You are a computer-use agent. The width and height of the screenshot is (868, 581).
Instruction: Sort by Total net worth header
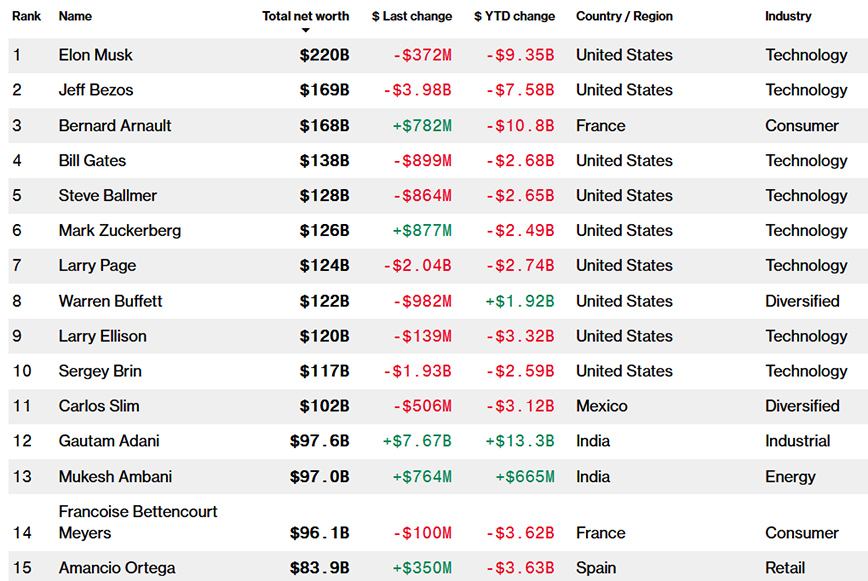click(305, 16)
